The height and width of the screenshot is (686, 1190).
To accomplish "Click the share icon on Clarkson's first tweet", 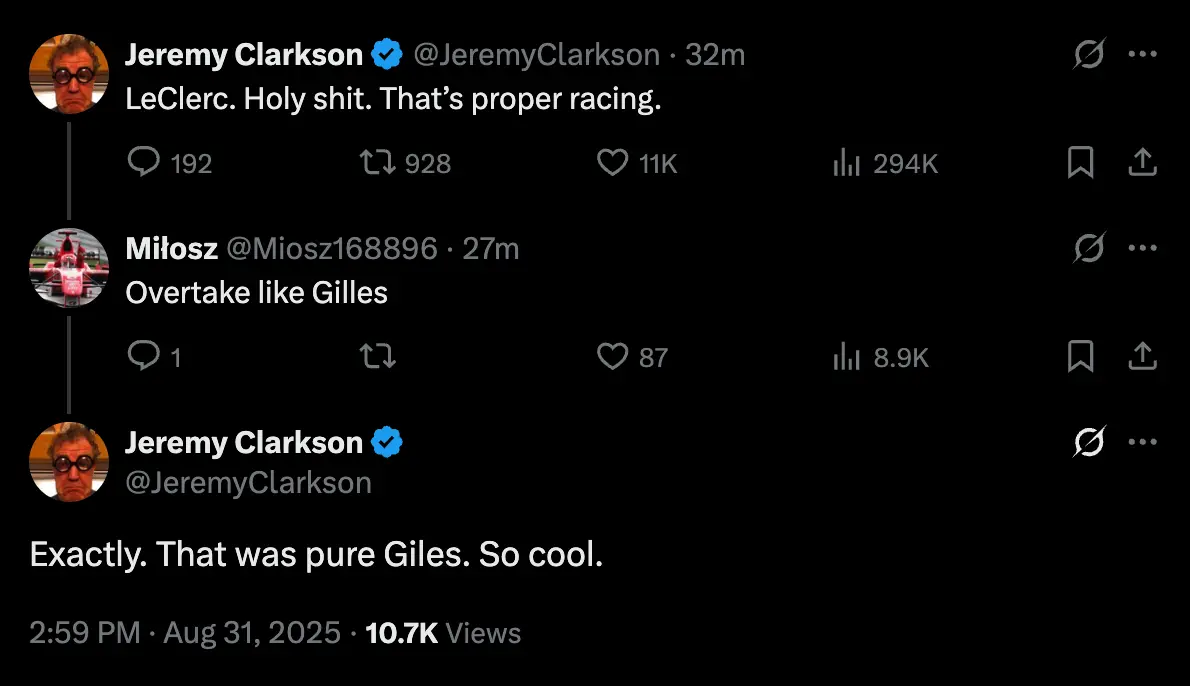I will (1143, 163).
